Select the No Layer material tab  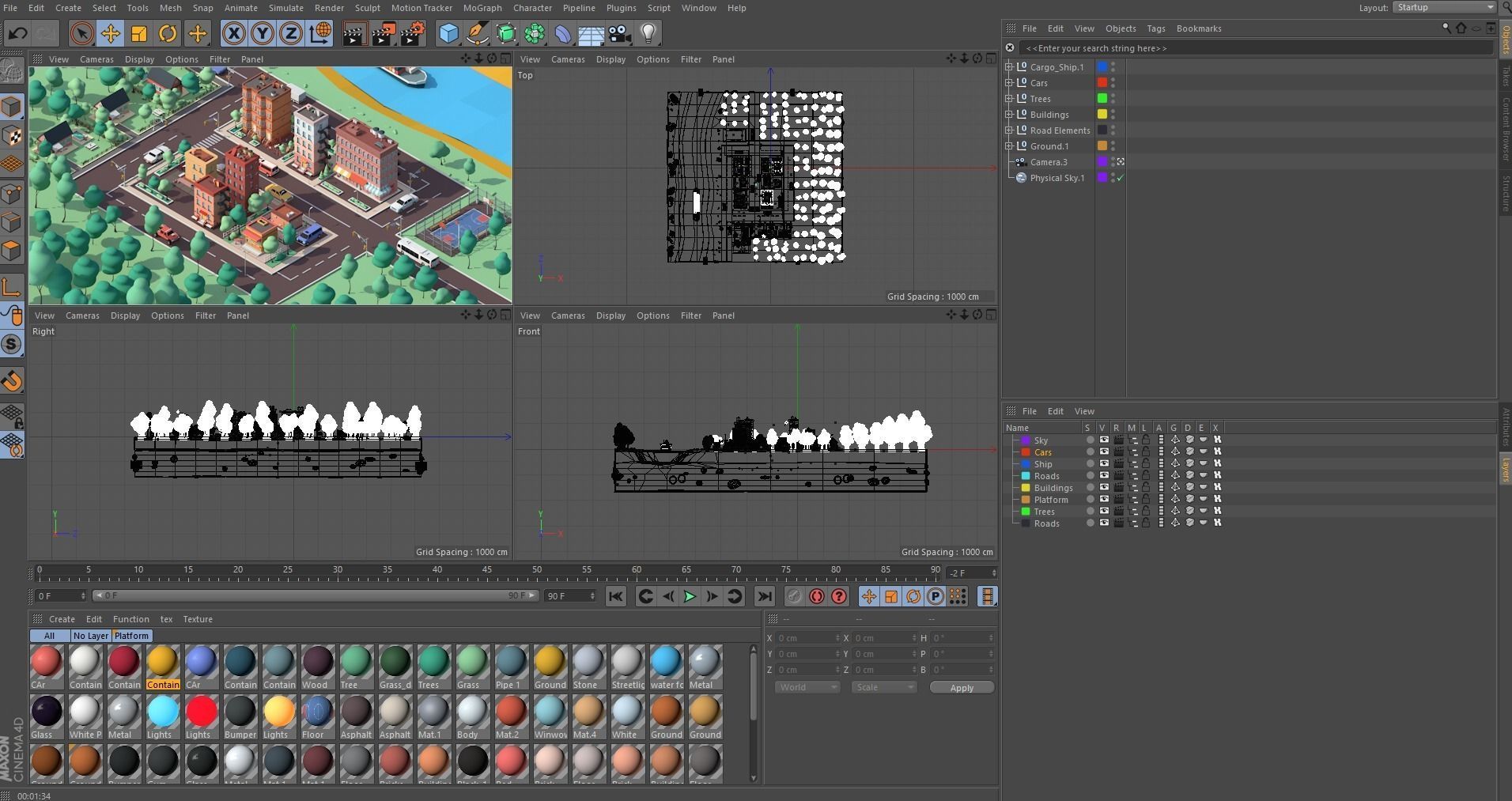pos(90,636)
